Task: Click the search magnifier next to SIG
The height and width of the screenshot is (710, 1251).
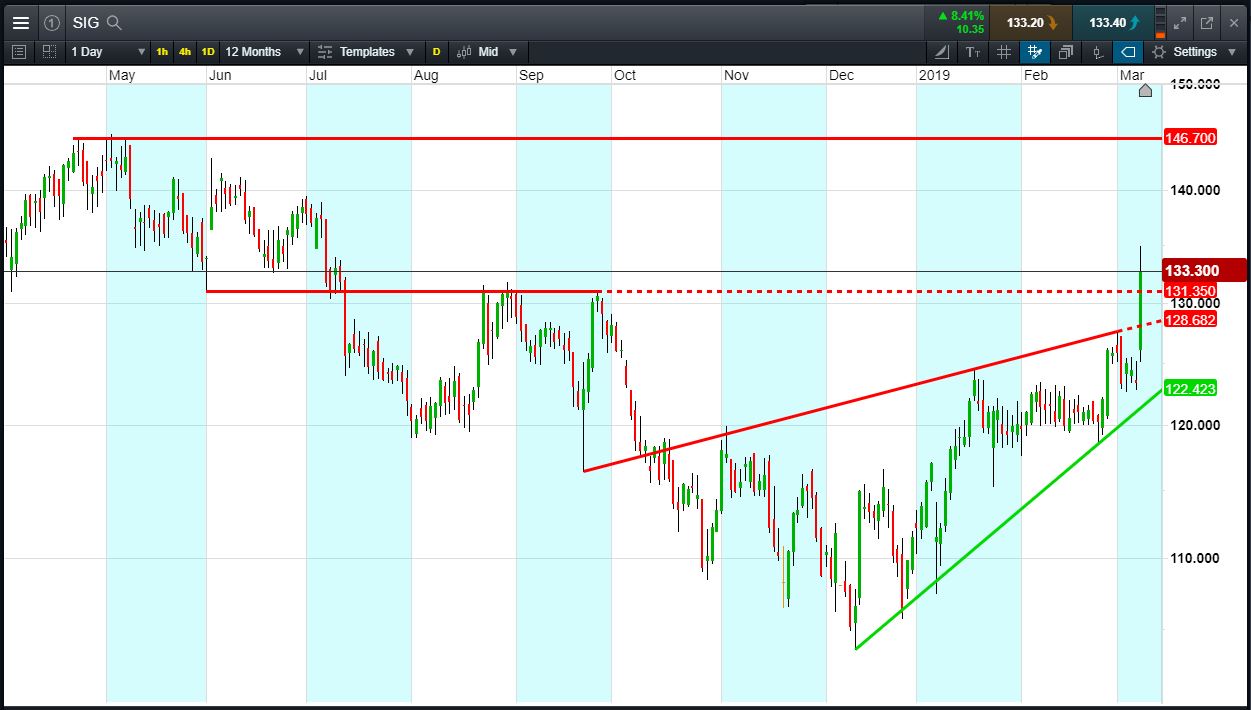Action: coord(114,22)
